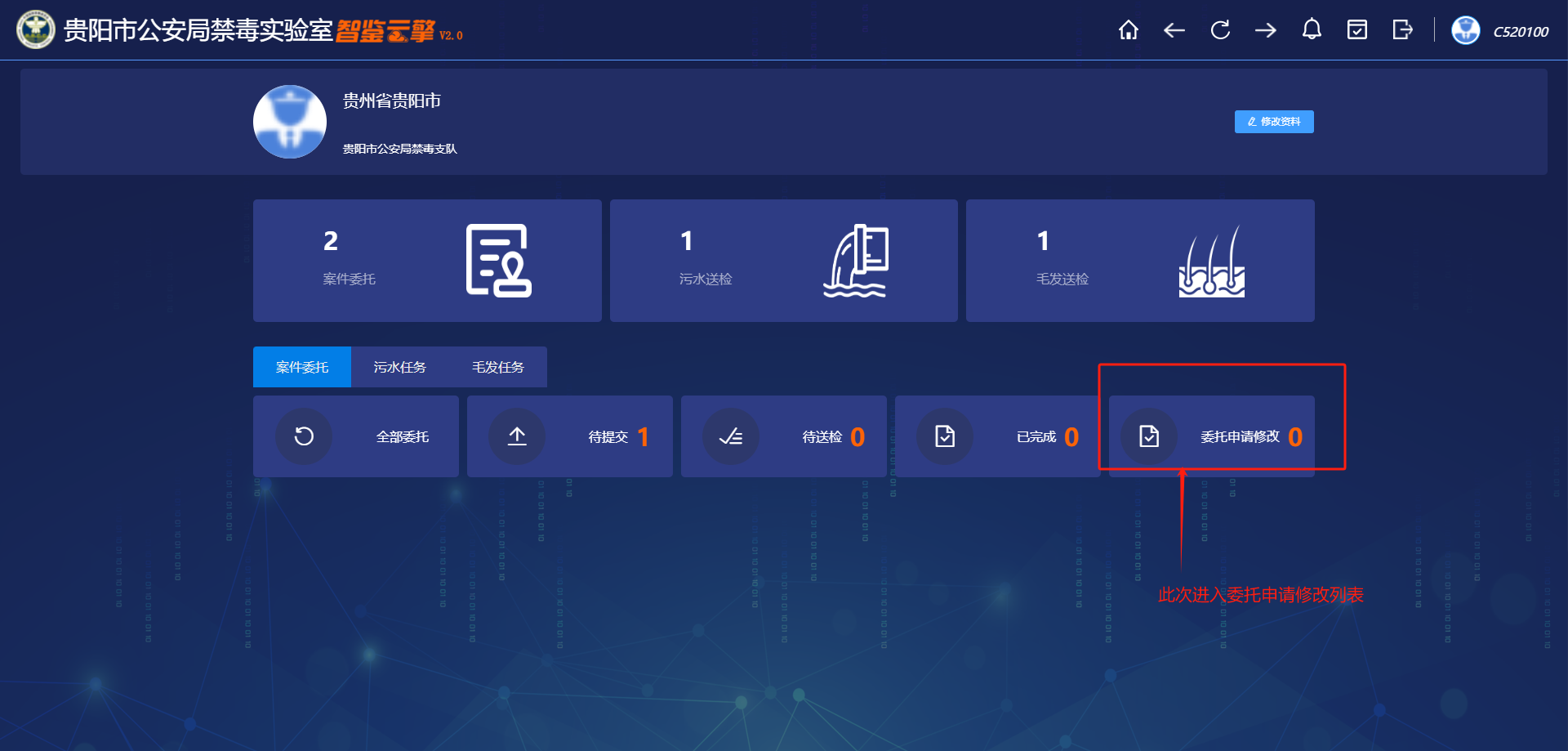The height and width of the screenshot is (751, 1568).
Task: Click the back arrow icon
Action: pyautogui.click(x=1174, y=30)
